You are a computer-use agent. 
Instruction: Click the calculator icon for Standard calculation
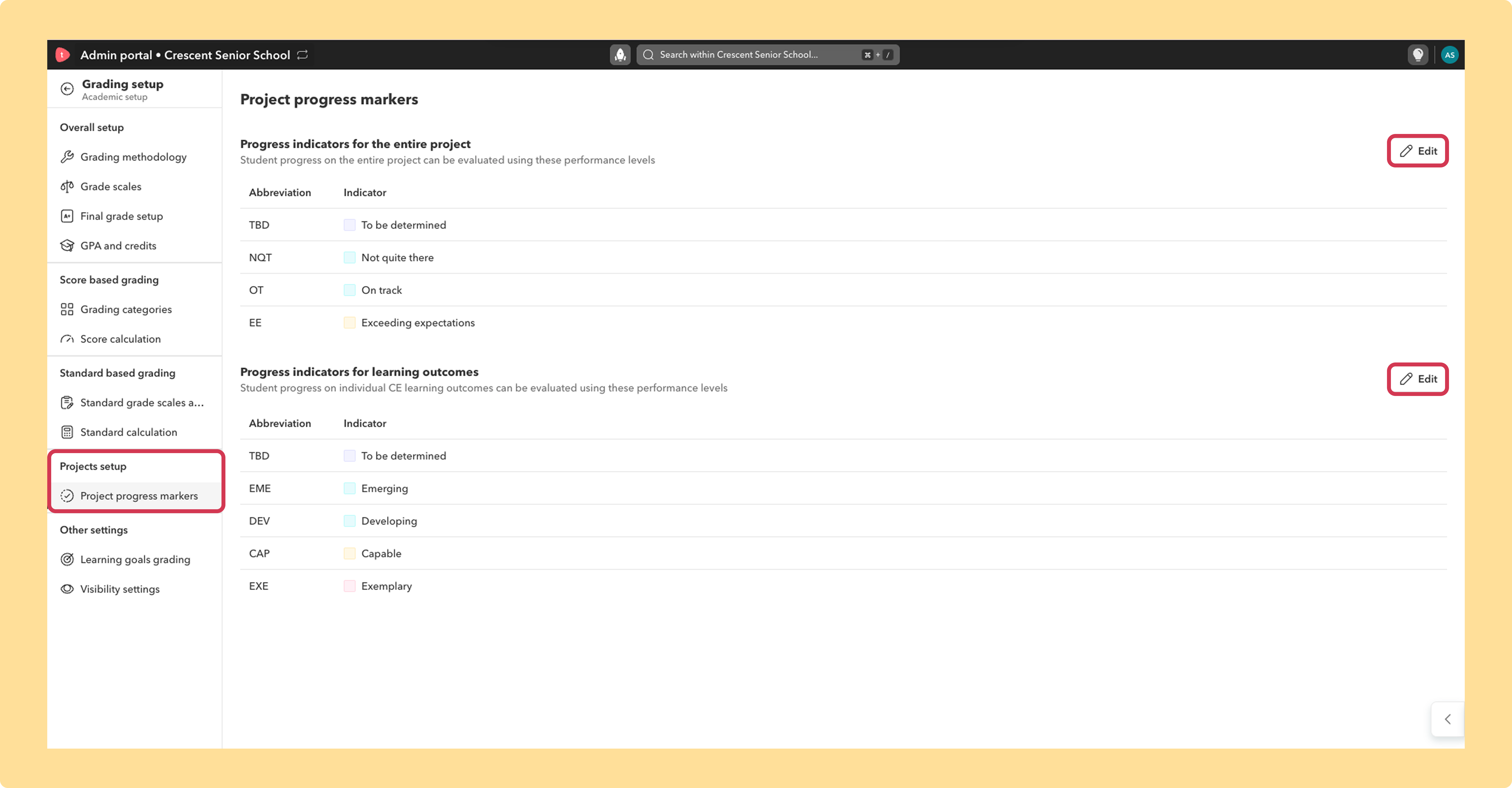click(x=67, y=432)
